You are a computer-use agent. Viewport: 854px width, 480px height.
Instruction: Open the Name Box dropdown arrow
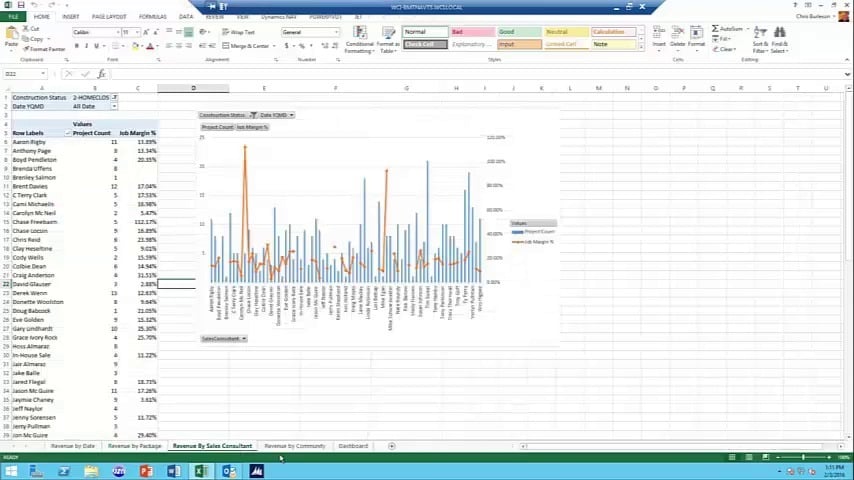[x=42, y=74]
